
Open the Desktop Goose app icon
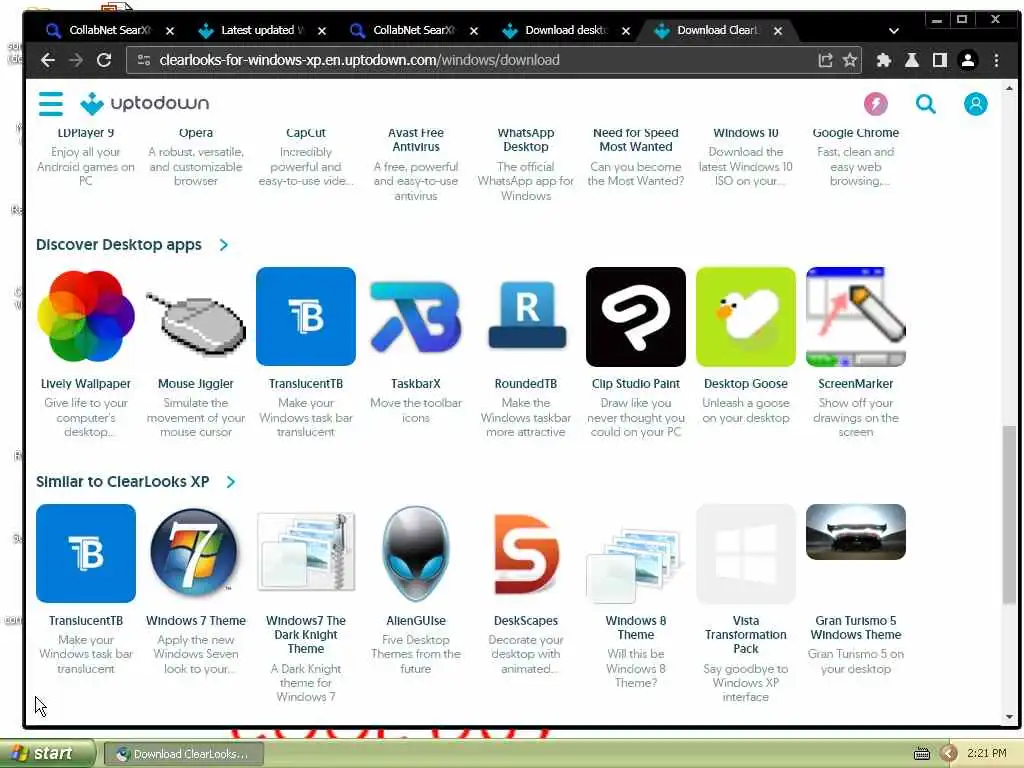746,317
